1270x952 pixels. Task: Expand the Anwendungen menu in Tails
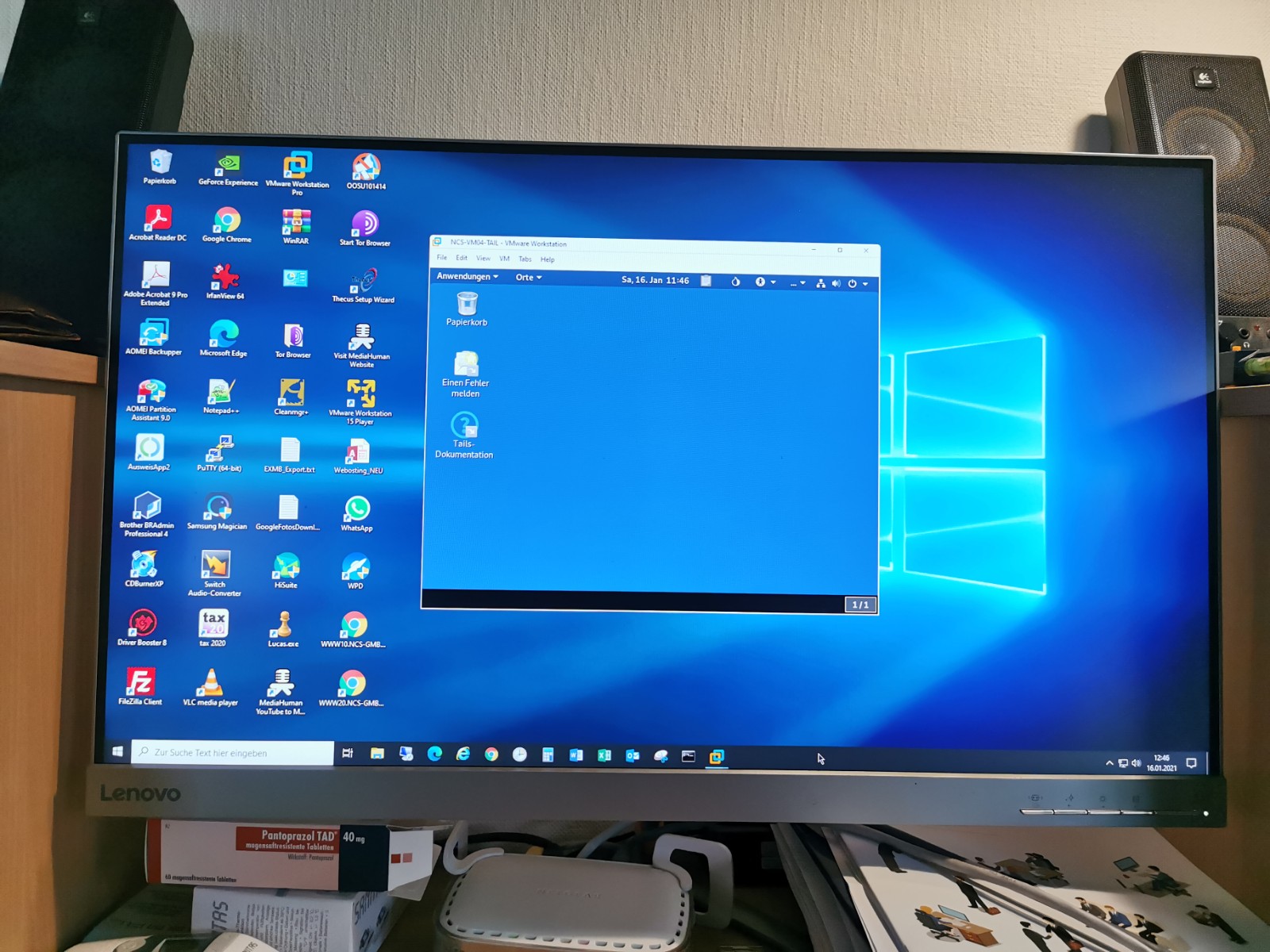[467, 277]
